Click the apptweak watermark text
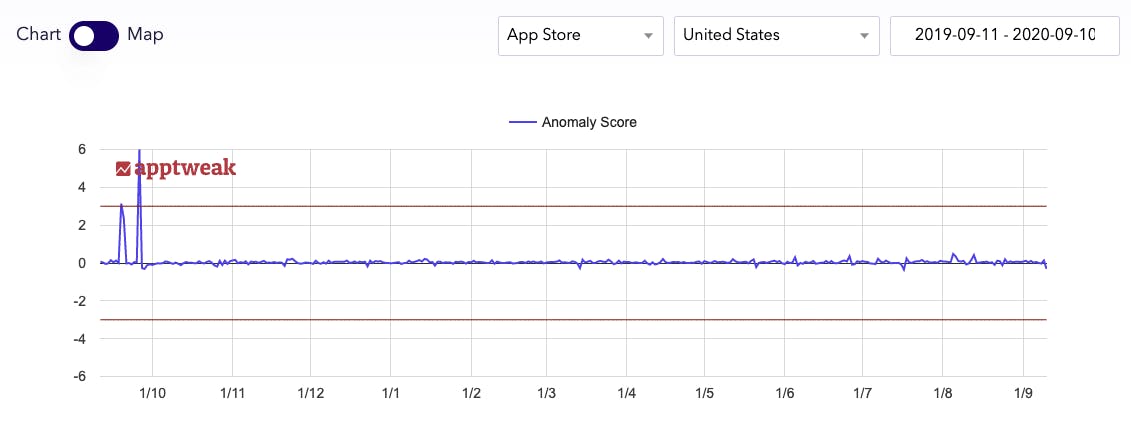The height and width of the screenshot is (427, 1131). point(185,168)
